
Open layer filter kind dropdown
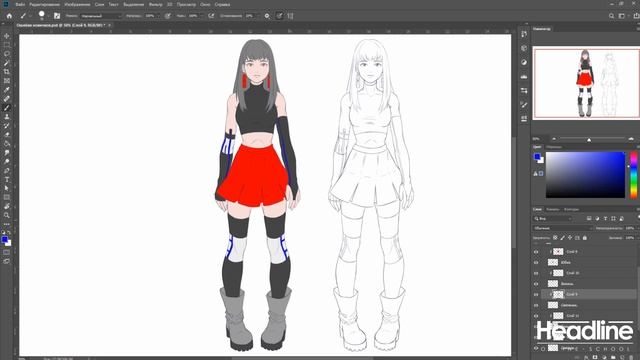click(553, 219)
